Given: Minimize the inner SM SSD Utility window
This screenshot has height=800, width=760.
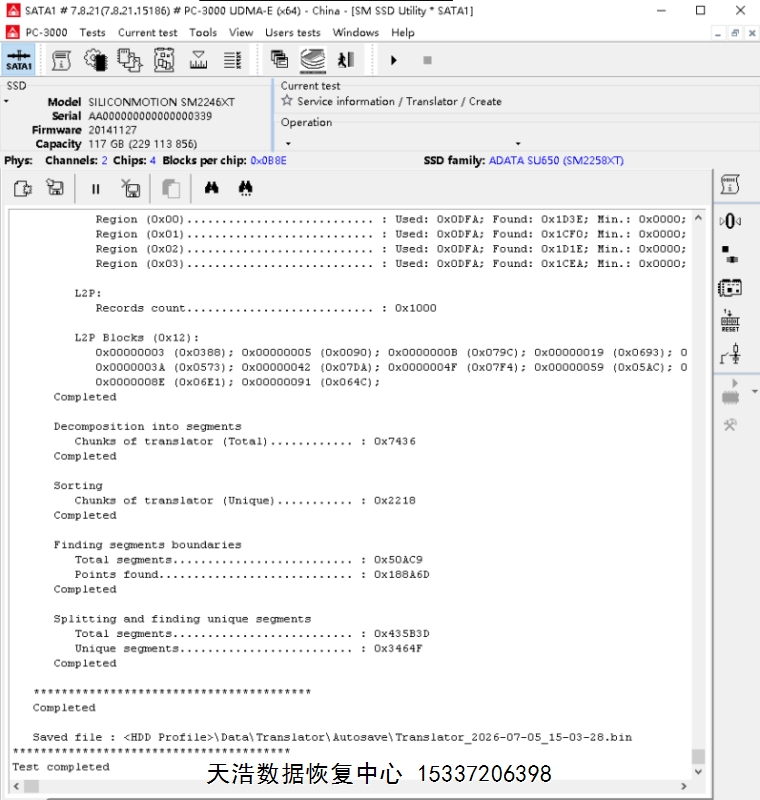Looking at the screenshot, I should [718, 33].
